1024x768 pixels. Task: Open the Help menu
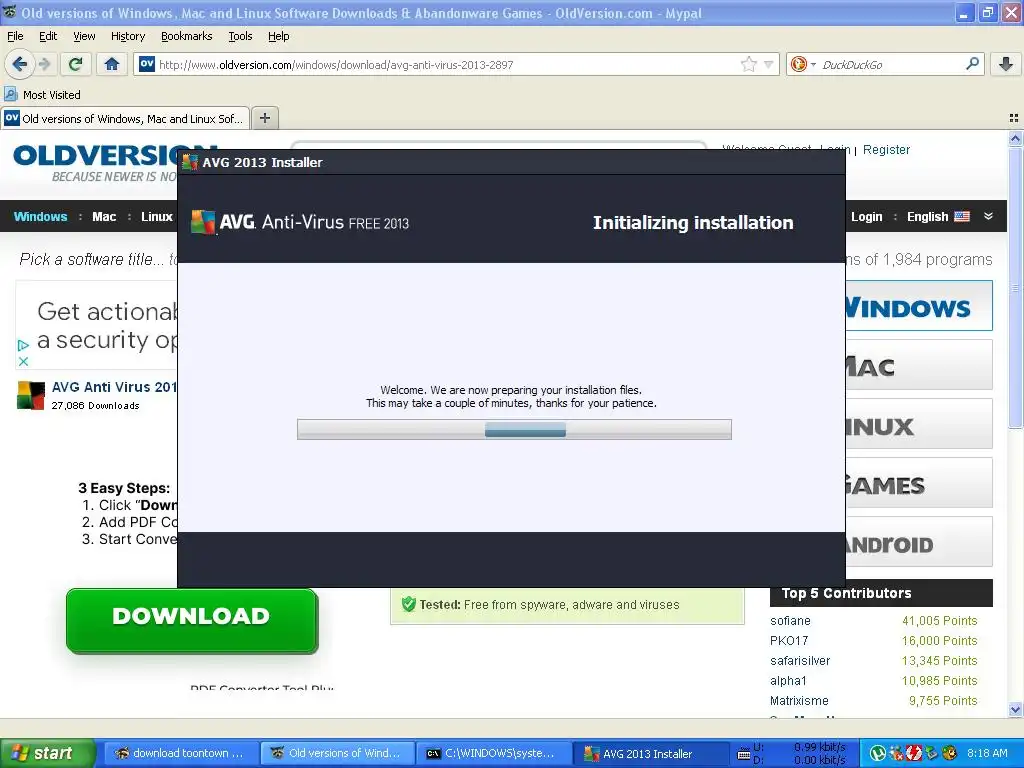tap(279, 36)
